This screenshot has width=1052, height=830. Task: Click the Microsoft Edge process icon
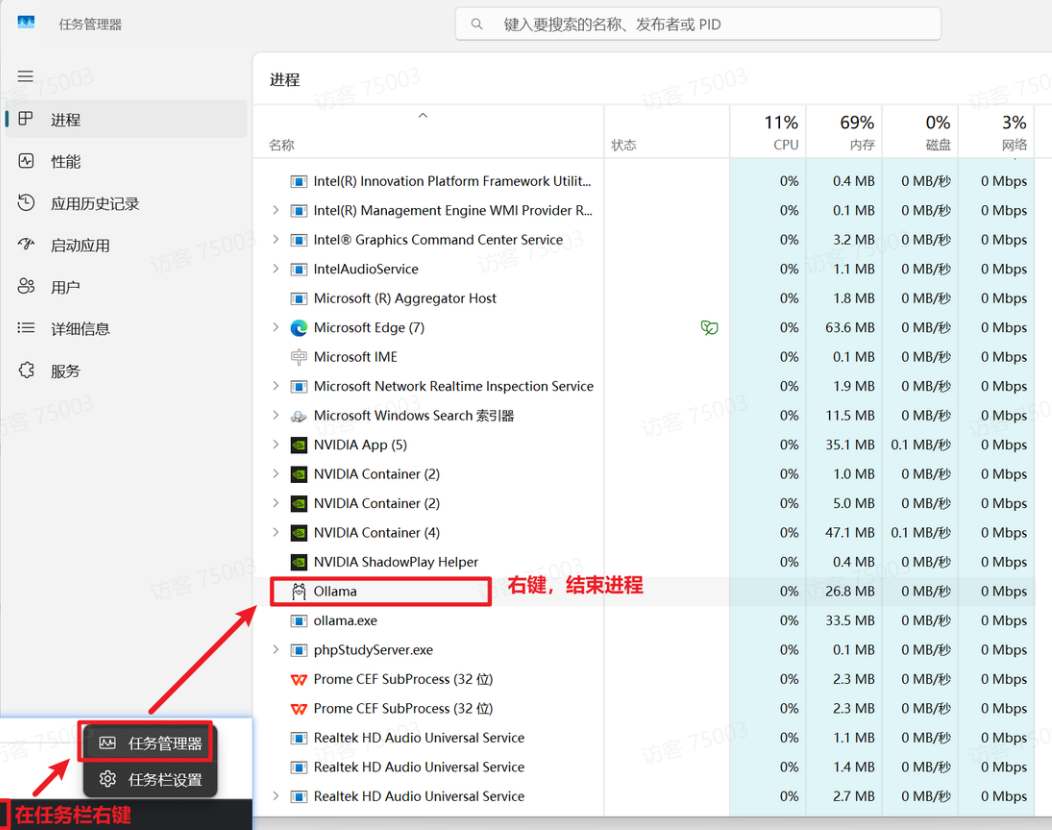[299, 328]
